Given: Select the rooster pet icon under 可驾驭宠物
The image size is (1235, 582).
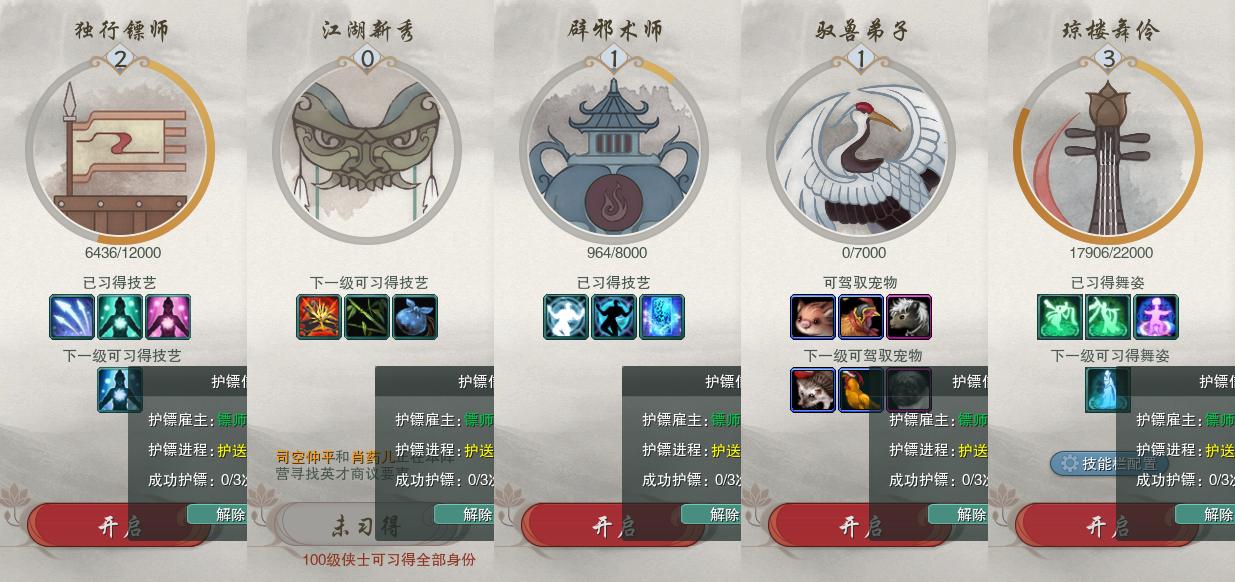Looking at the screenshot, I should 861,317.
